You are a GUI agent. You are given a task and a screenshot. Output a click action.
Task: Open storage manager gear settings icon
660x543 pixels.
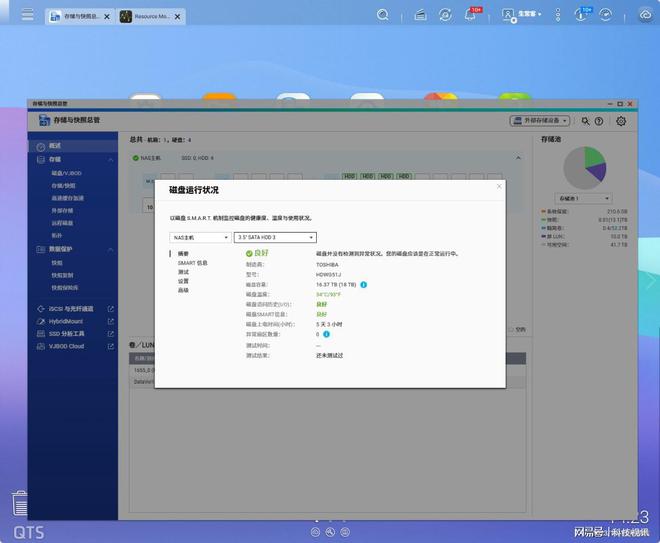[621, 121]
